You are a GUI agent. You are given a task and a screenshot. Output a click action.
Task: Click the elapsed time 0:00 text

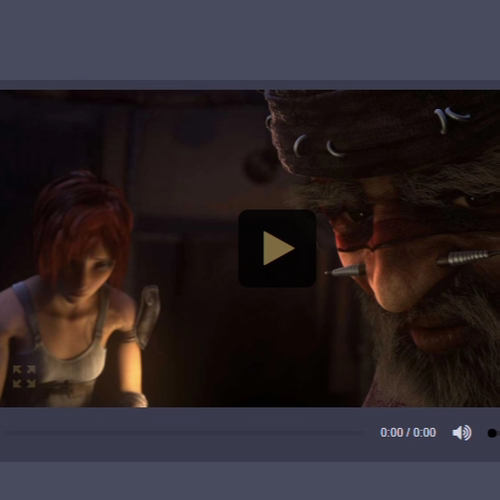(x=392, y=433)
